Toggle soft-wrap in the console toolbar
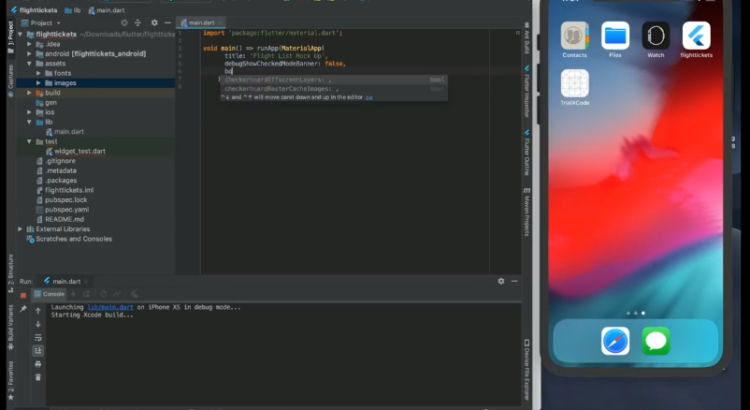 pos(38,337)
